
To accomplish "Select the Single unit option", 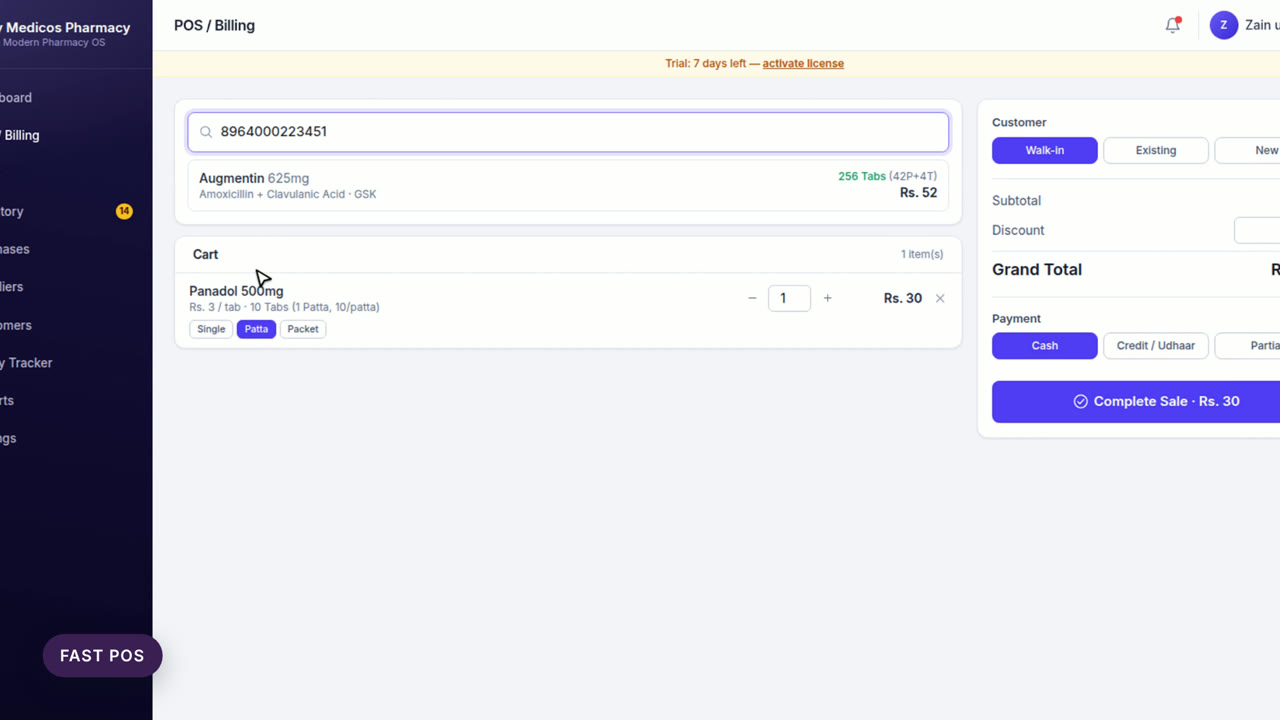I will pos(211,329).
